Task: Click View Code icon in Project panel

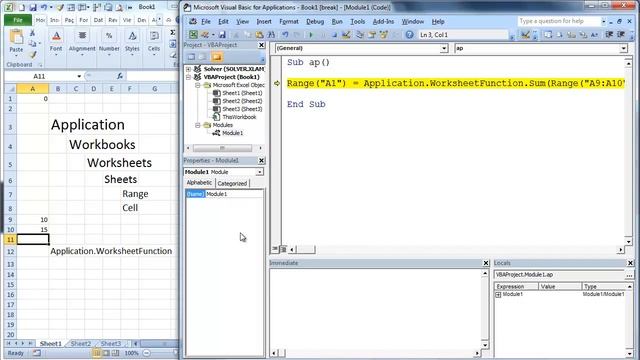Action: (x=191, y=57)
